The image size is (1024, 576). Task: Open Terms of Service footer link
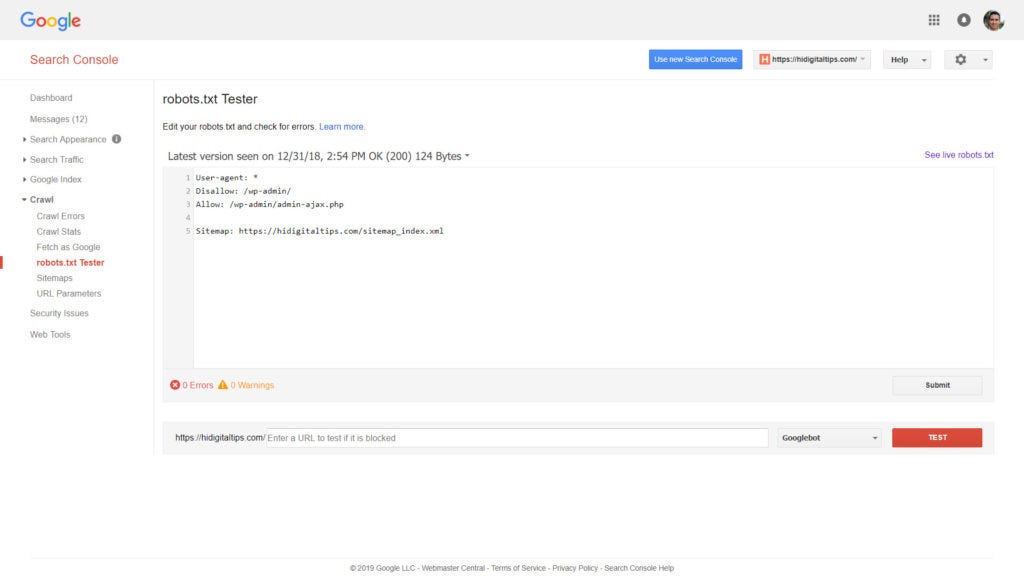point(518,568)
